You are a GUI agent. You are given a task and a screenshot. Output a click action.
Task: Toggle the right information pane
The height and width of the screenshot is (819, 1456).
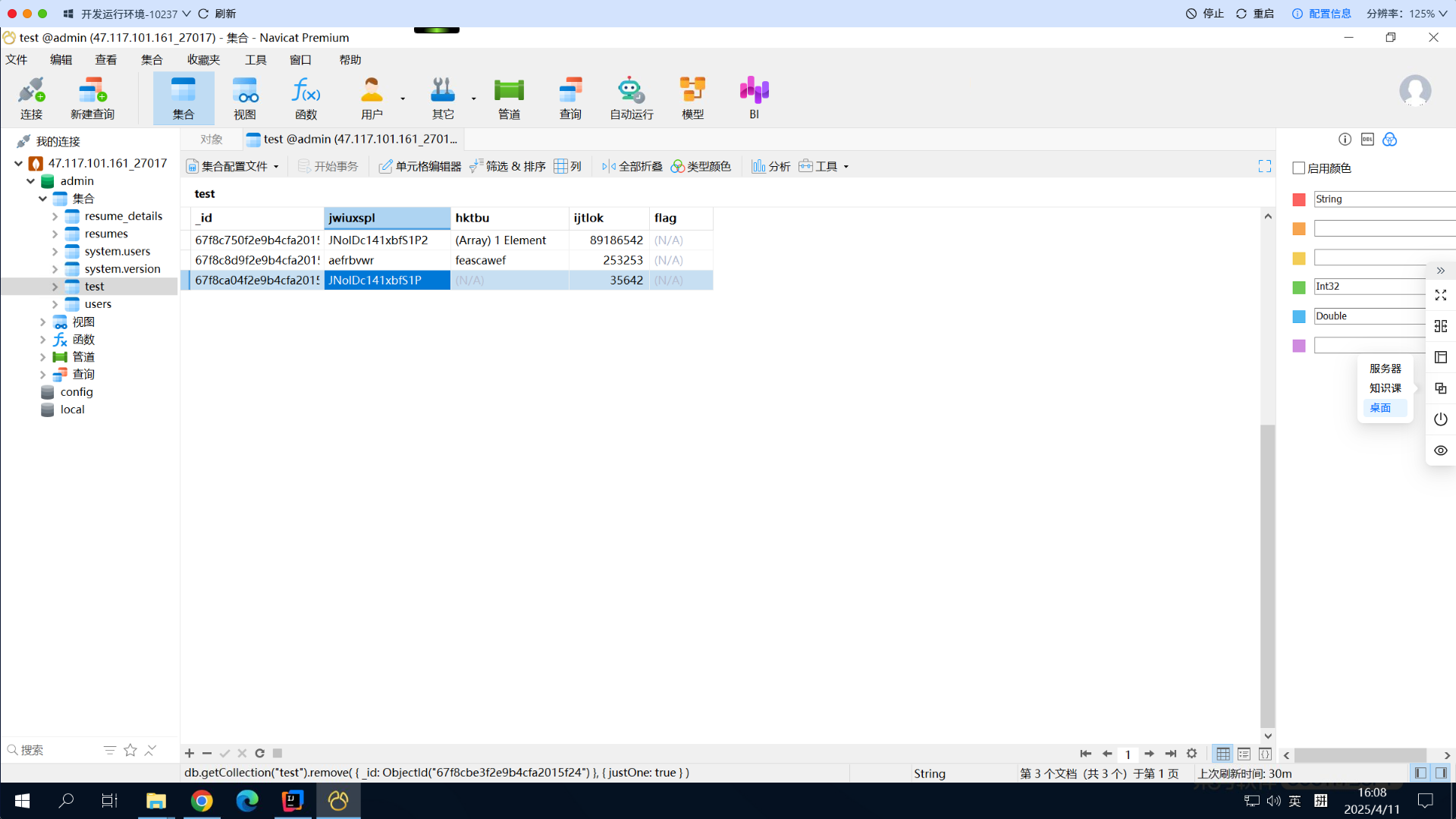point(1441,773)
